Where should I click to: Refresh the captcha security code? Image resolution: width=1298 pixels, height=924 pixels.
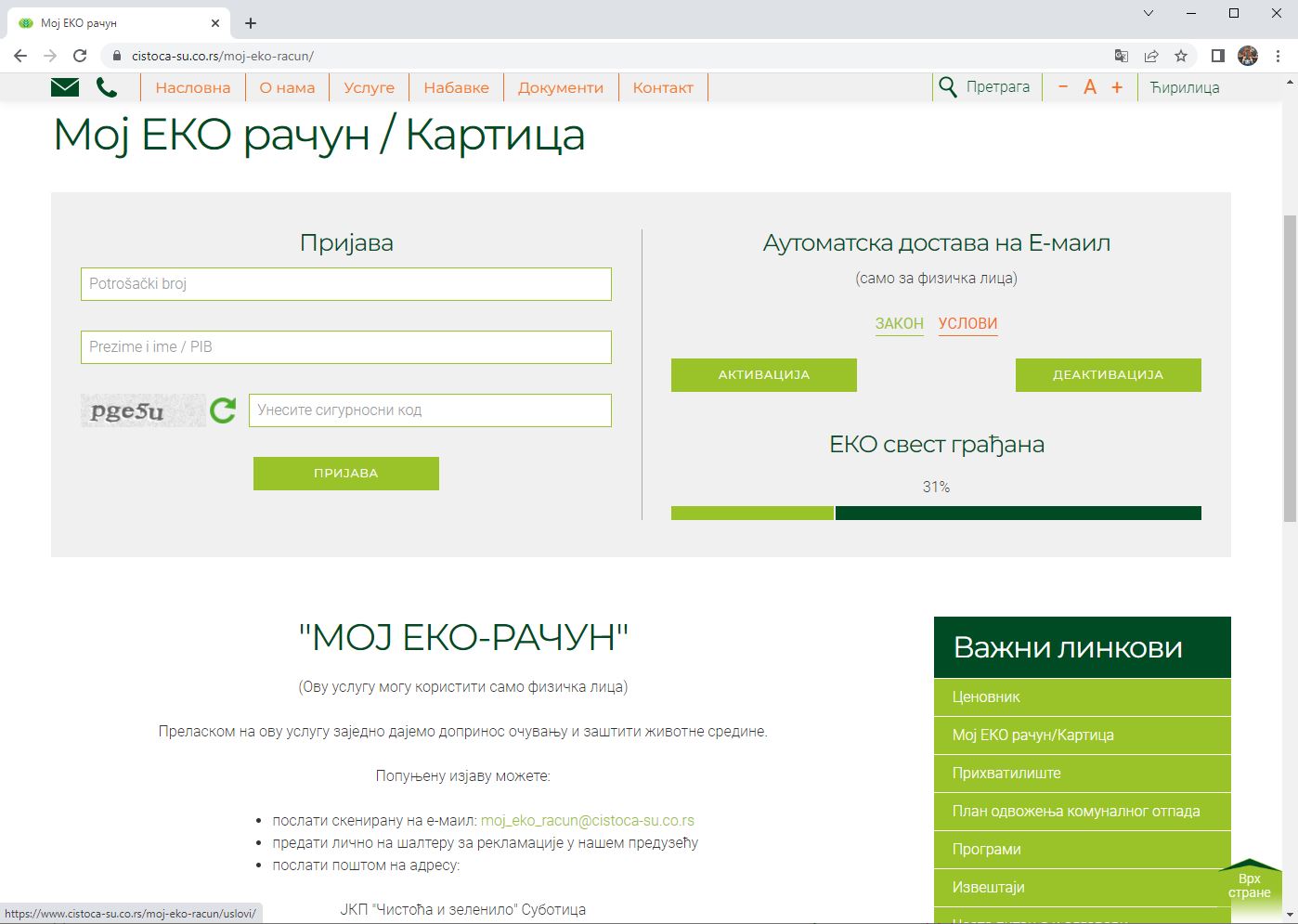click(x=223, y=410)
